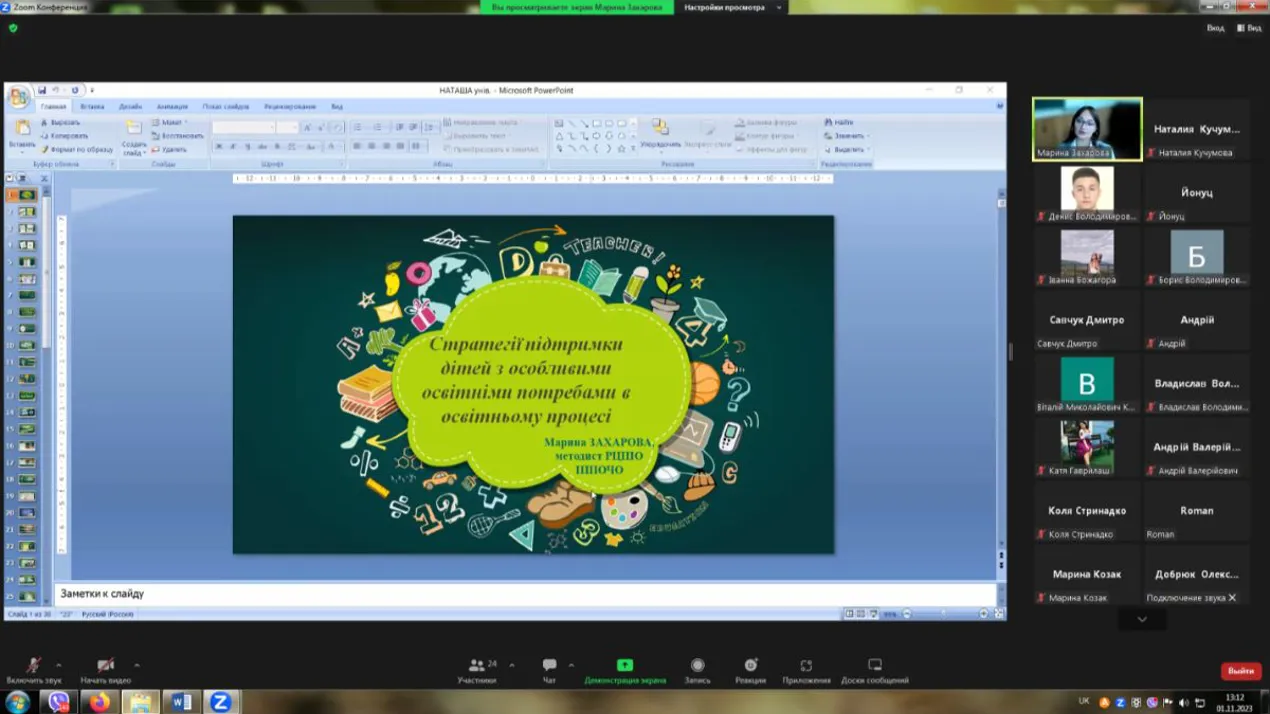The width and height of the screenshot is (1270, 714).
Task: Click Save icon in Quick Access toolbar
Action: (x=42, y=90)
